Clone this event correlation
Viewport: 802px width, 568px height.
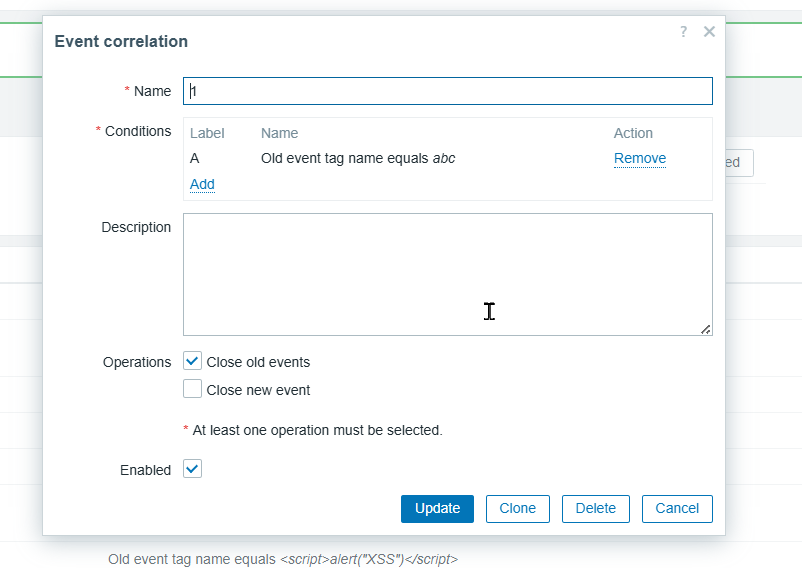coord(518,508)
